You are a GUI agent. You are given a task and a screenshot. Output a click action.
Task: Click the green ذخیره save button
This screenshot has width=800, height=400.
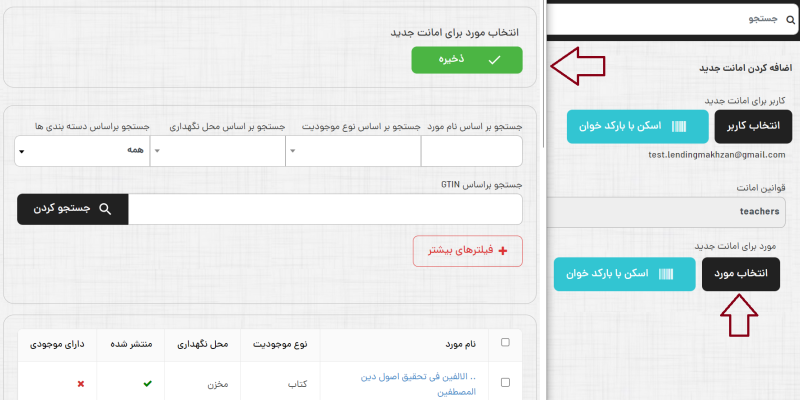tap(466, 60)
